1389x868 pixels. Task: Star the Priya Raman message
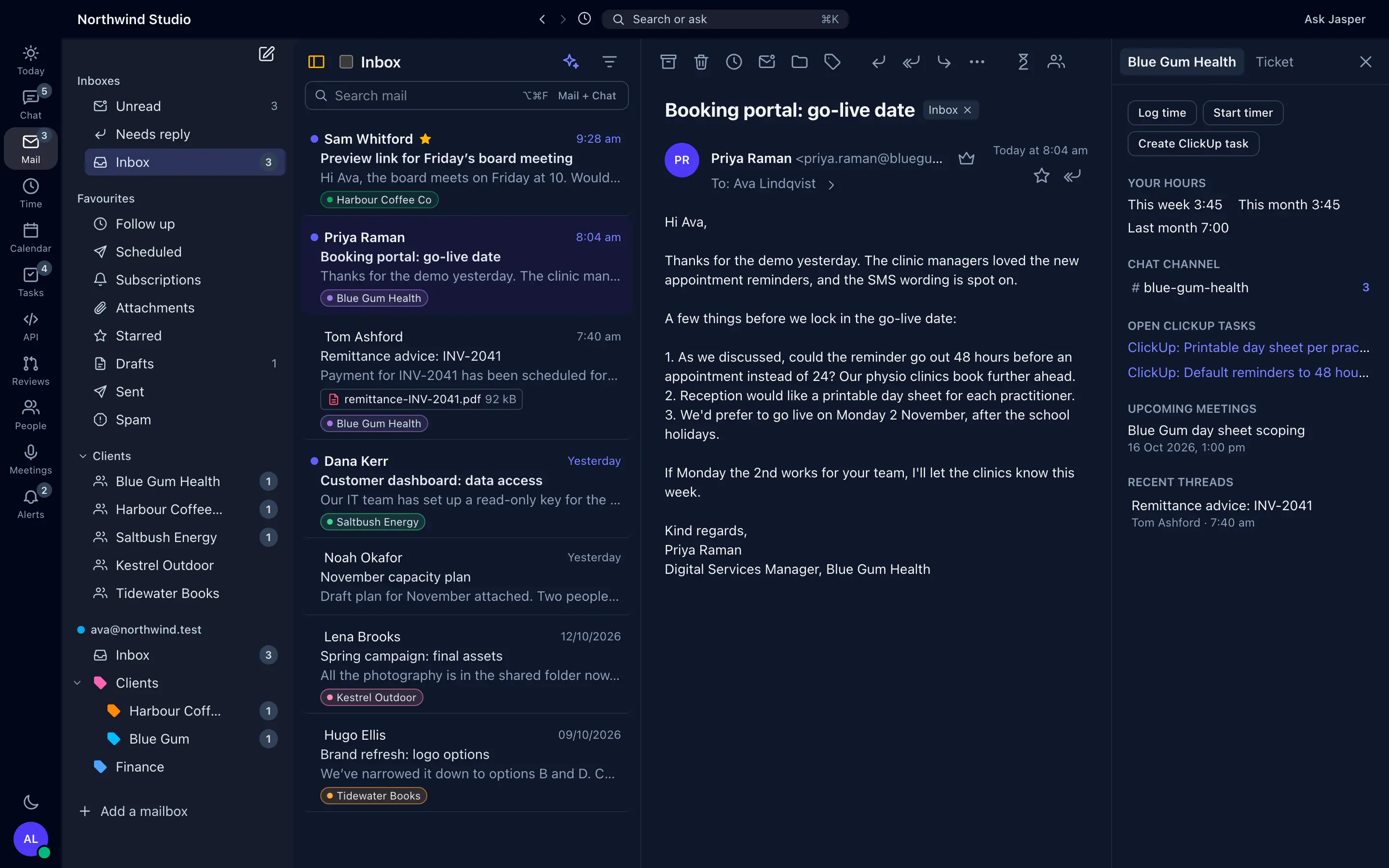(x=1041, y=176)
